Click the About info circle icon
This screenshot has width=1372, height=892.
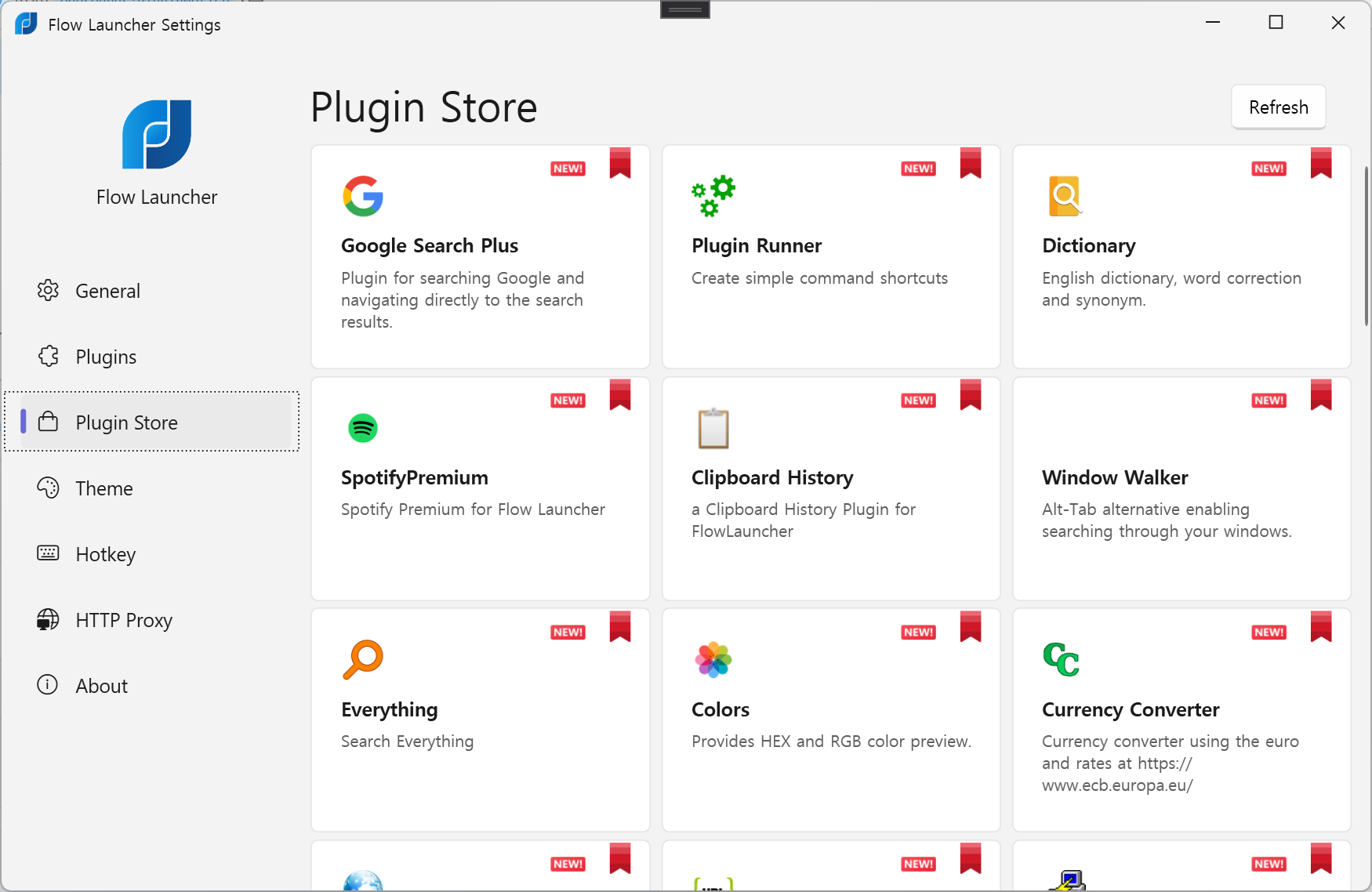(x=48, y=685)
